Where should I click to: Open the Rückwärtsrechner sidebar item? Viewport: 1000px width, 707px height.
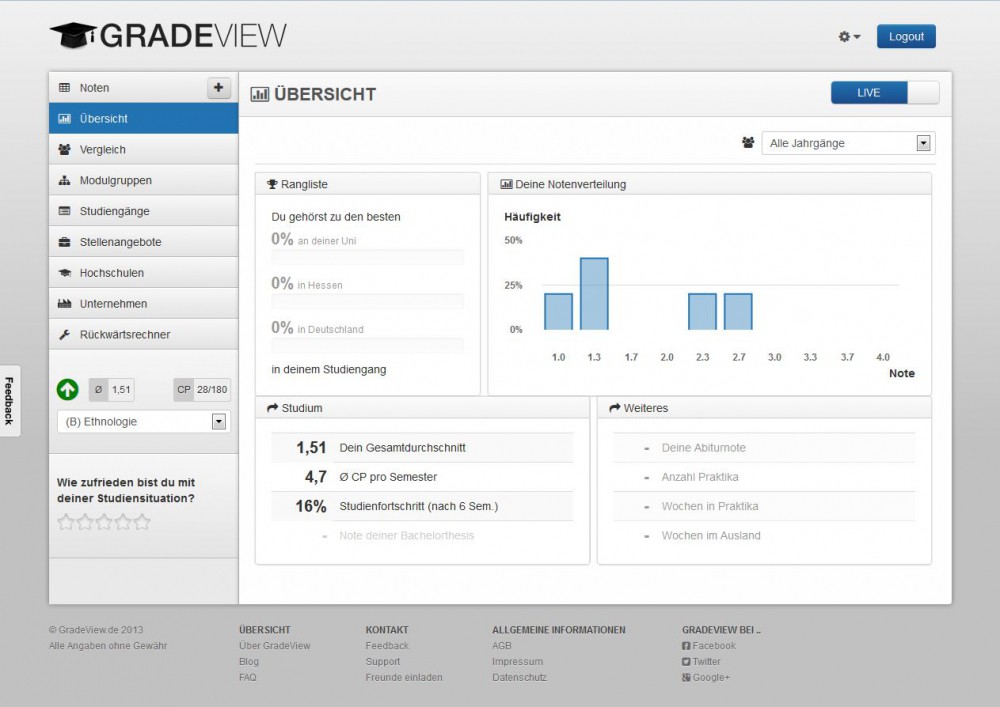tap(124, 335)
